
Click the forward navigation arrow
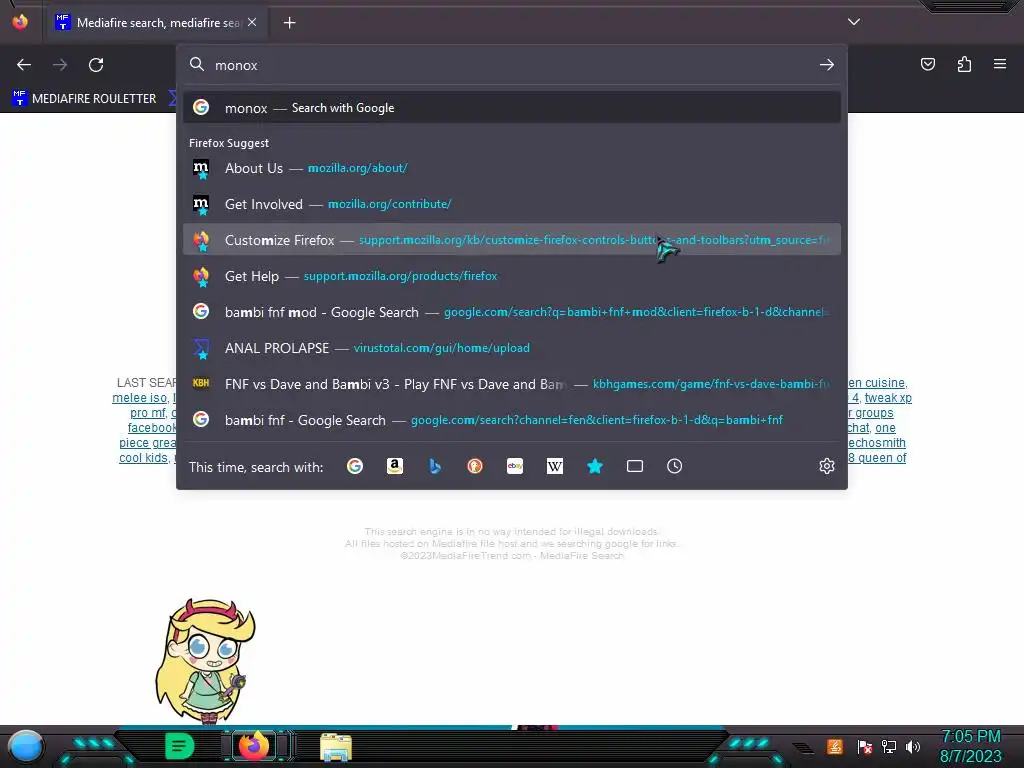pyautogui.click(x=60, y=65)
